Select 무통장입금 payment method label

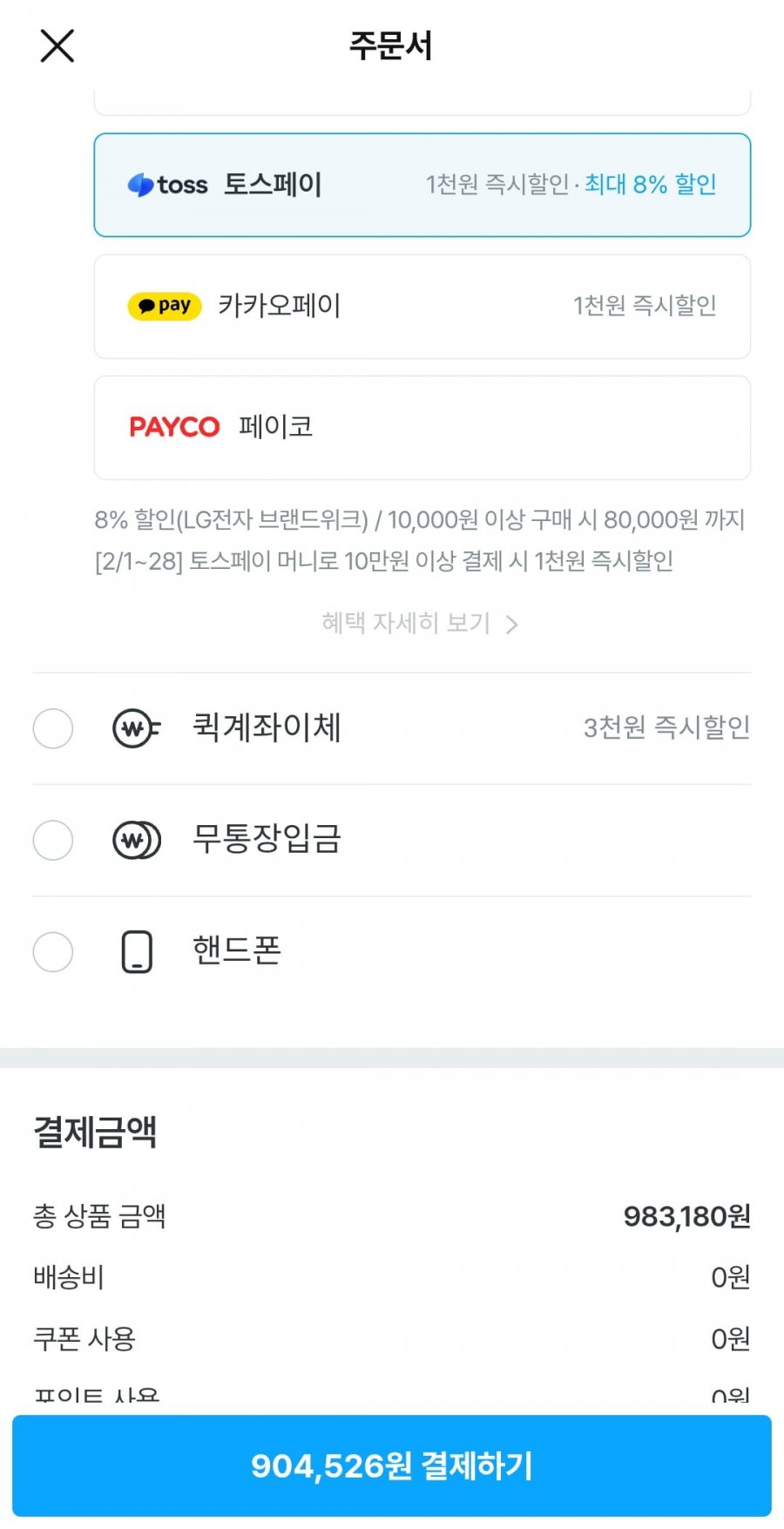267,840
